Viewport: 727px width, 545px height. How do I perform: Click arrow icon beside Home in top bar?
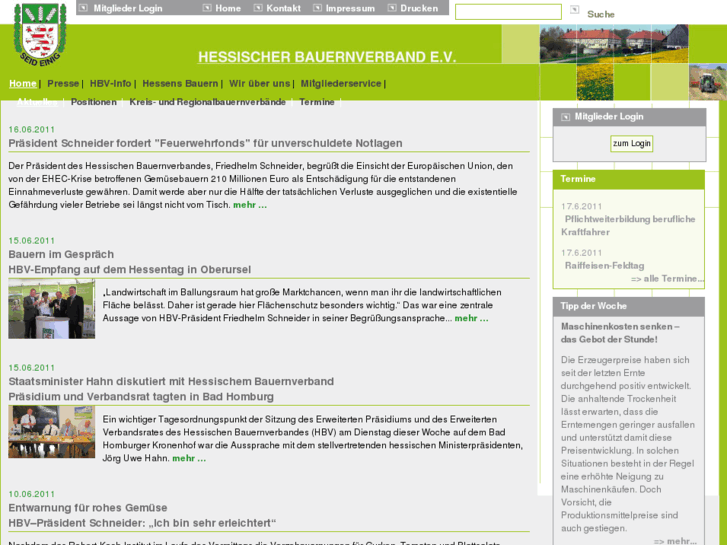[207, 8]
